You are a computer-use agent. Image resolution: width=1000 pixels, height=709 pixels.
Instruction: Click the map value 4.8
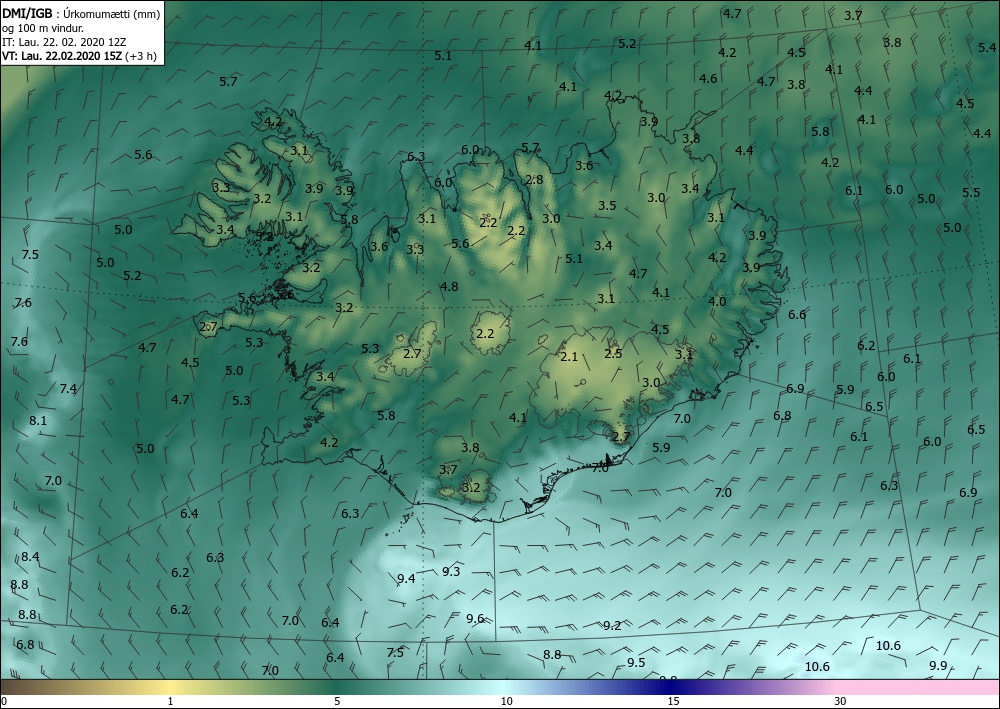449,286
